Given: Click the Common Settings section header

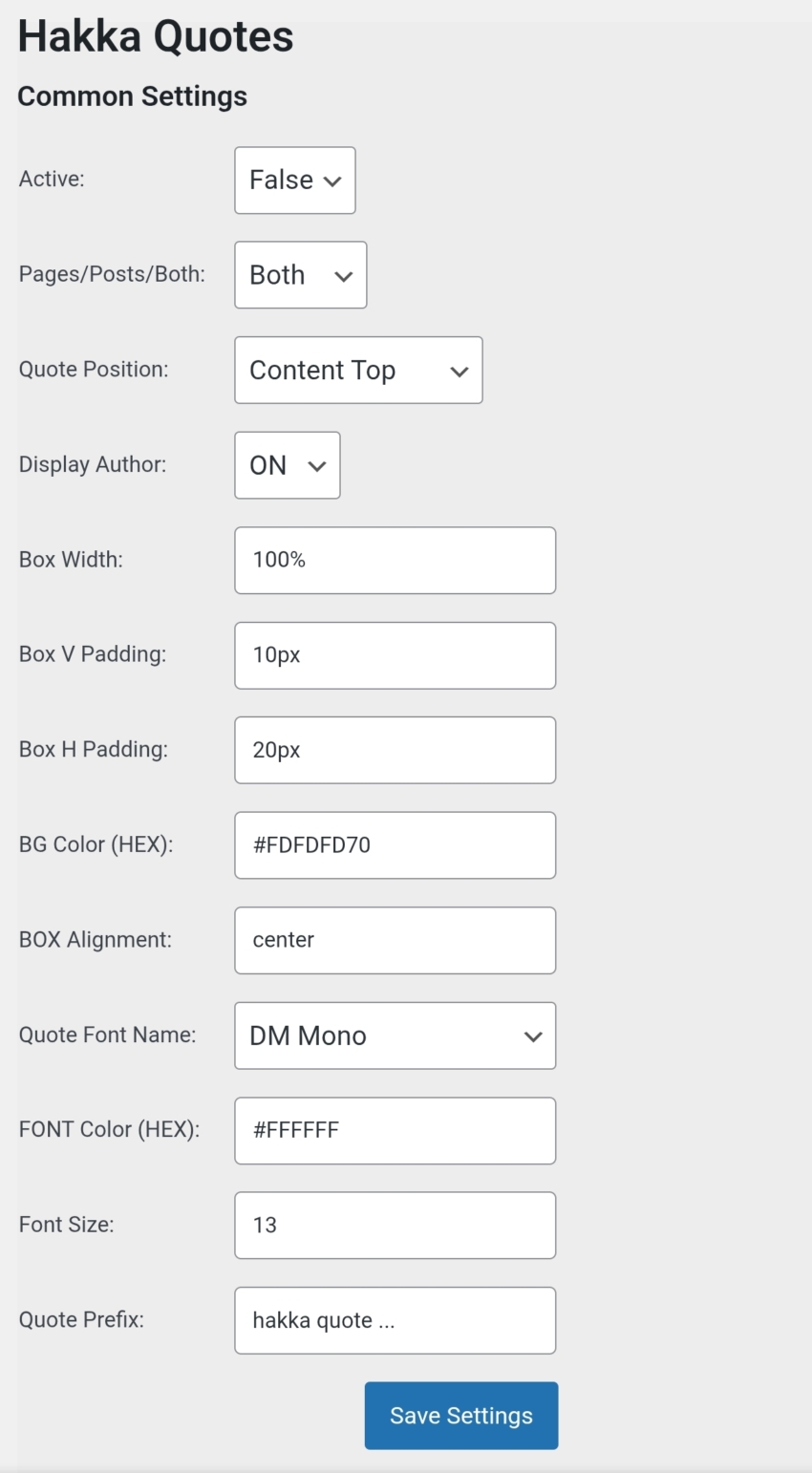Looking at the screenshot, I should (x=131, y=96).
